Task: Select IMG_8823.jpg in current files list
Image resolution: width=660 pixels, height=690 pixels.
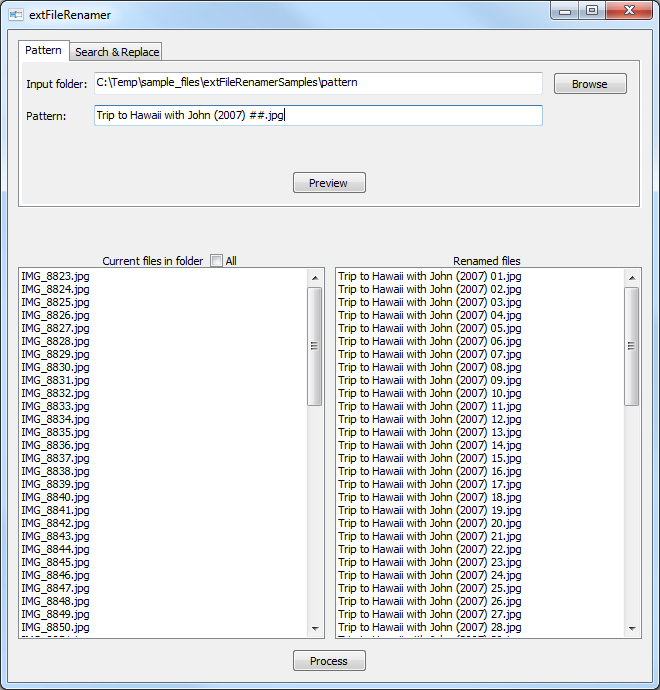Action: click(x=55, y=276)
